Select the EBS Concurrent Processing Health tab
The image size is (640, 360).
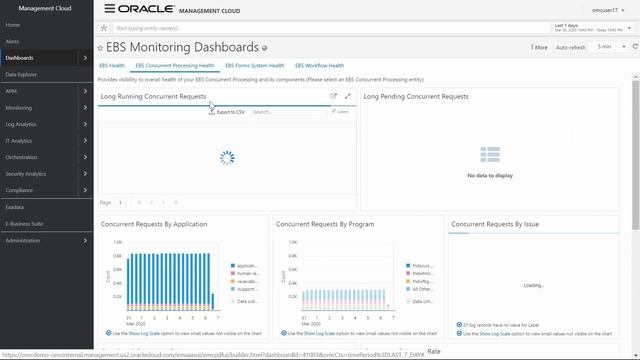(175, 65)
